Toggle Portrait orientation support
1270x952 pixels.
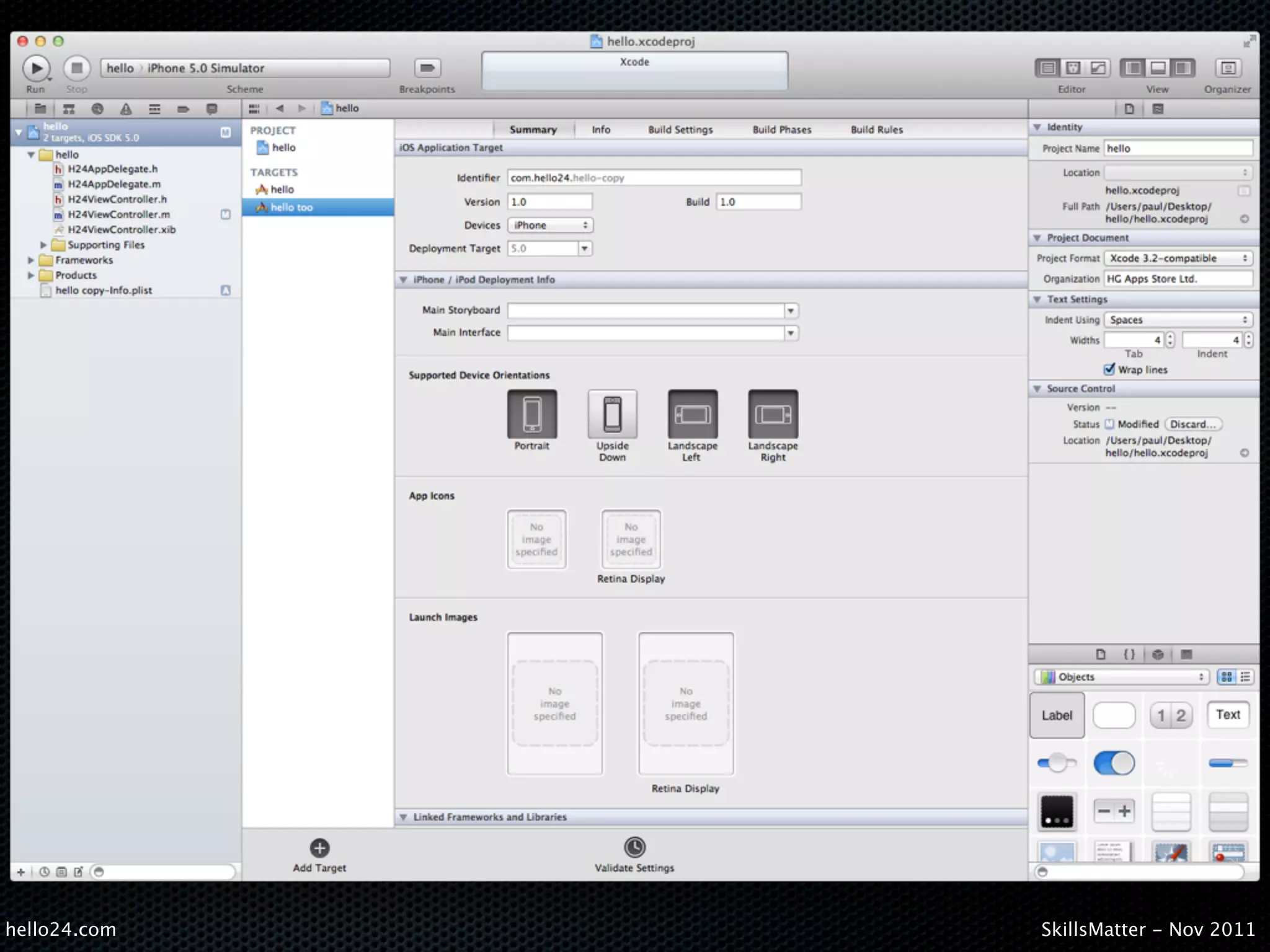click(532, 414)
